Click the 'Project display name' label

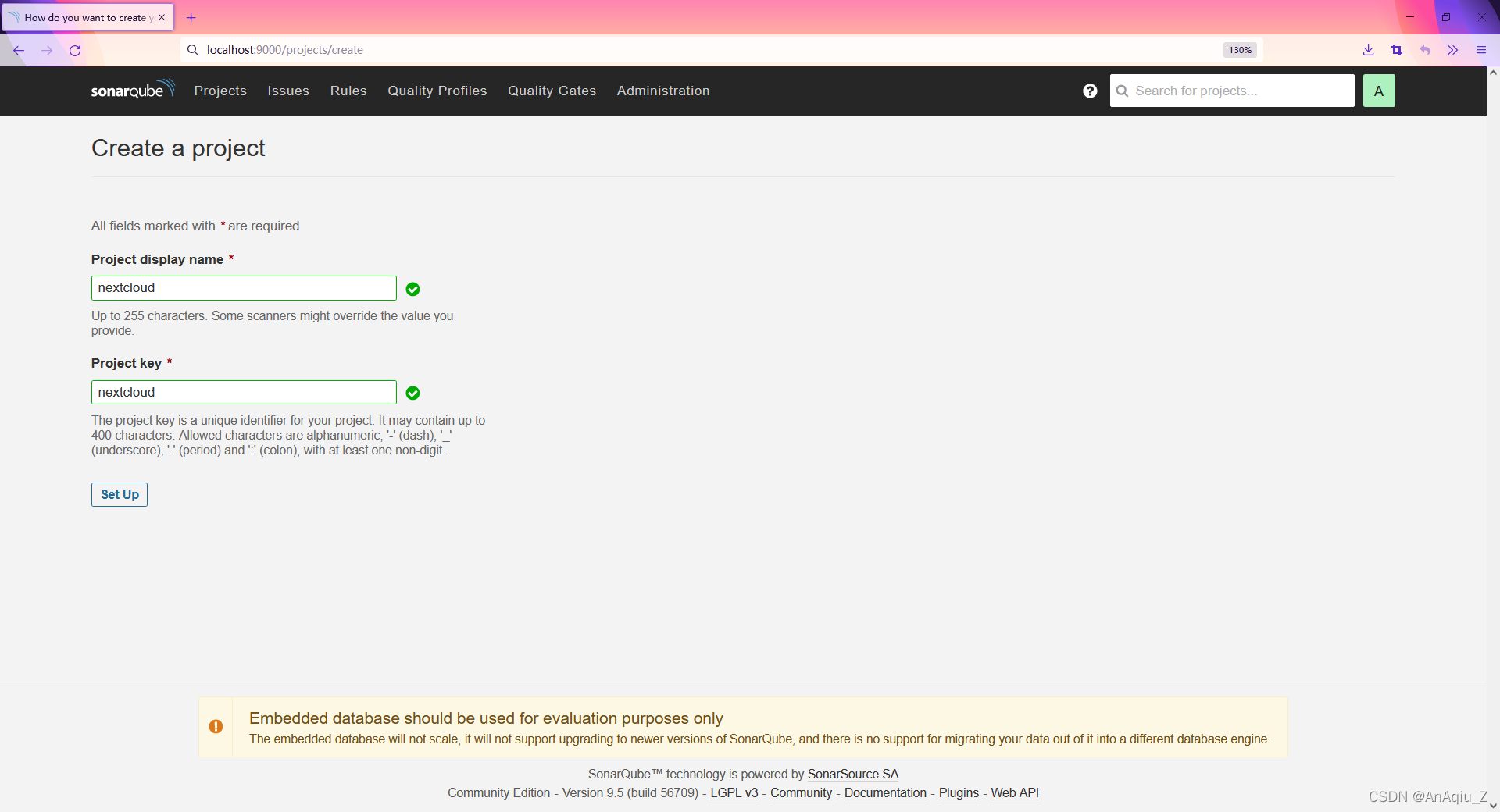click(157, 259)
